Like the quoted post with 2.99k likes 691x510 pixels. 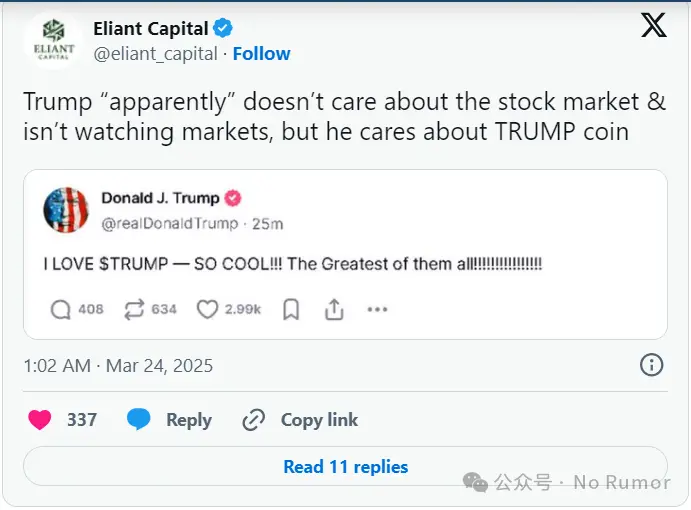207,310
